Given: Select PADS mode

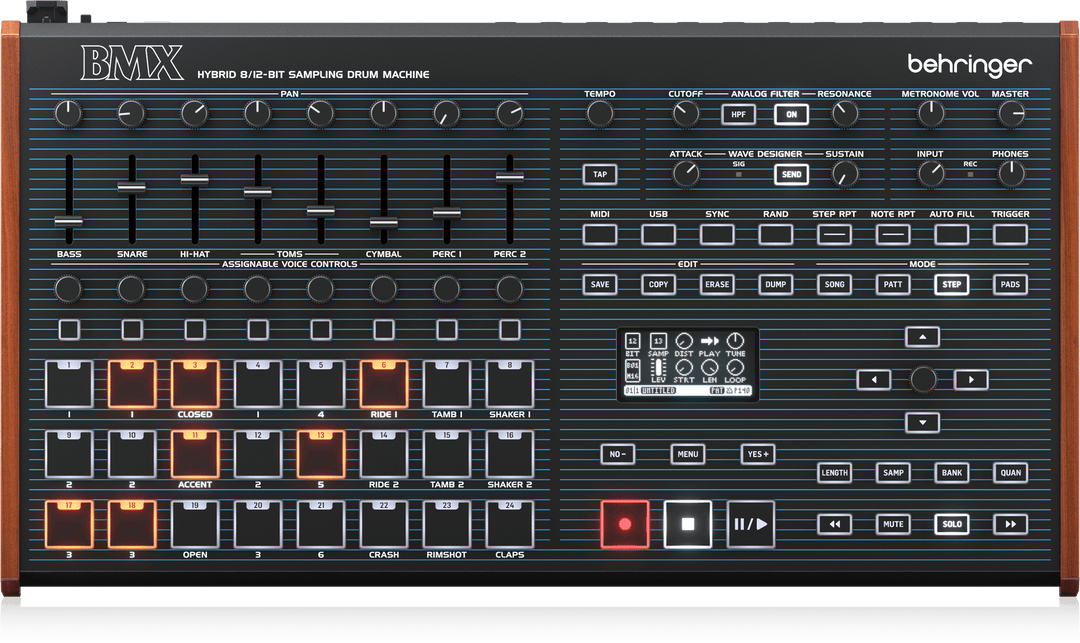Looking at the screenshot, I should coord(1010,284).
